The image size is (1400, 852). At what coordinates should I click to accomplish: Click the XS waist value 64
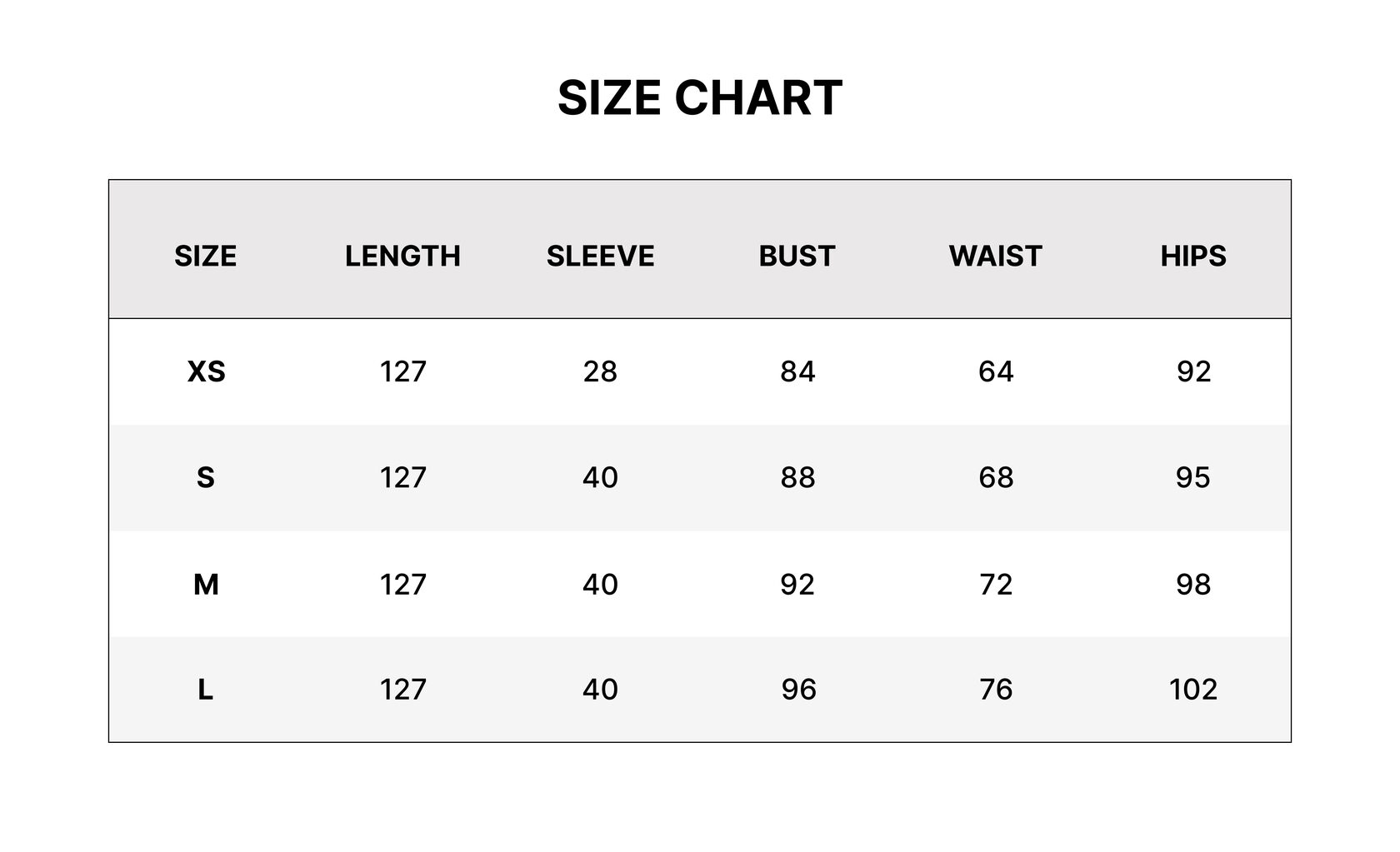click(x=996, y=371)
